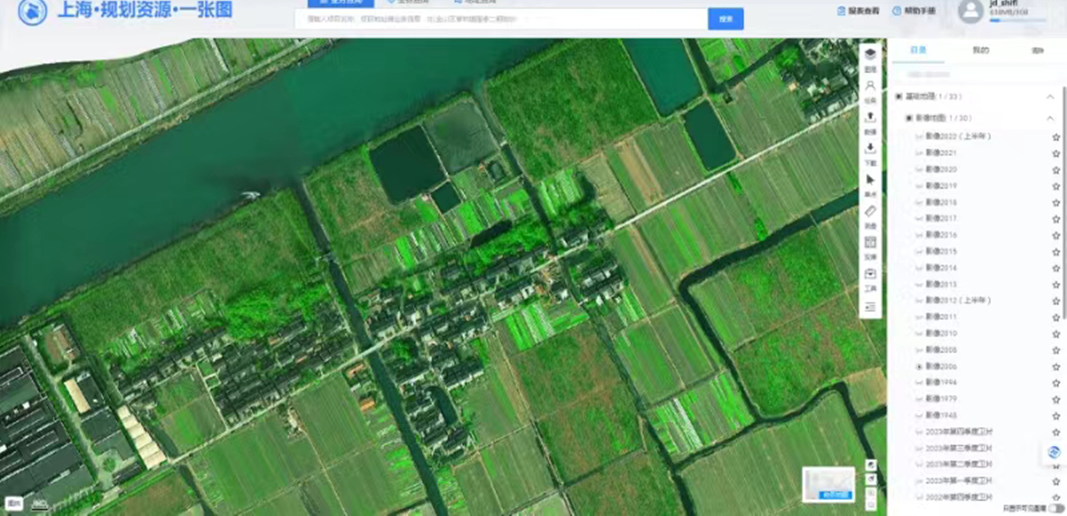Viewport: 1067px width, 516px height.
Task: Favorite the 影像2010 layer with its star
Action: [x=1056, y=334]
